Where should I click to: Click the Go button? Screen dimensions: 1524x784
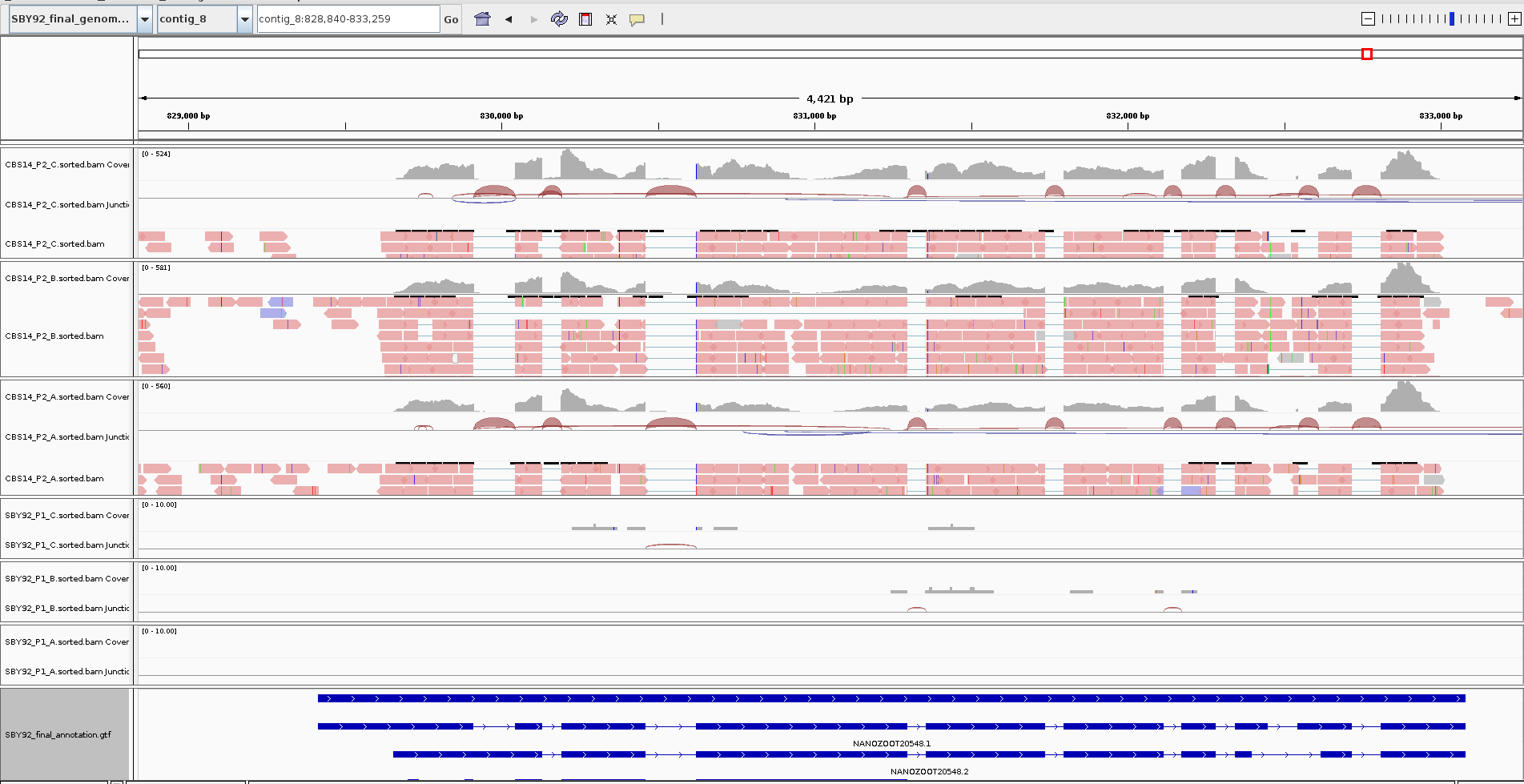tap(451, 19)
